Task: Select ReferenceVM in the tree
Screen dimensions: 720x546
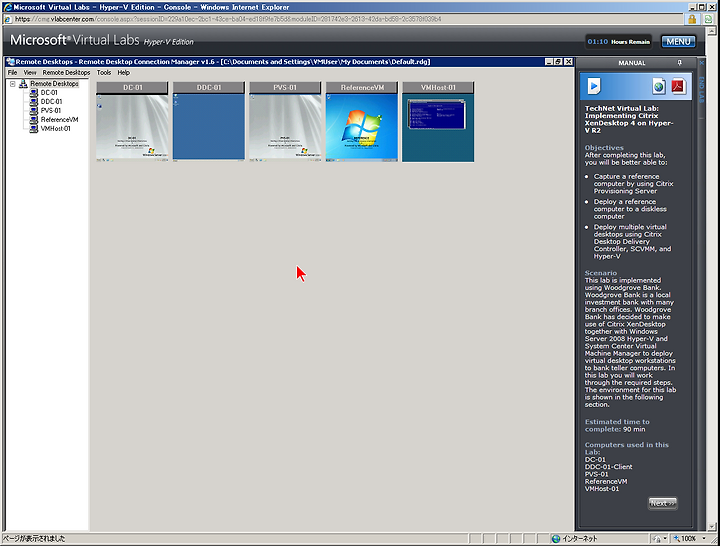Action: (59, 119)
